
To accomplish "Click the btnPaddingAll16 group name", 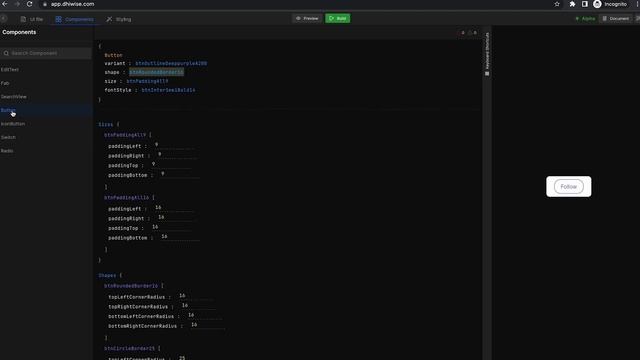I will click(127, 198).
